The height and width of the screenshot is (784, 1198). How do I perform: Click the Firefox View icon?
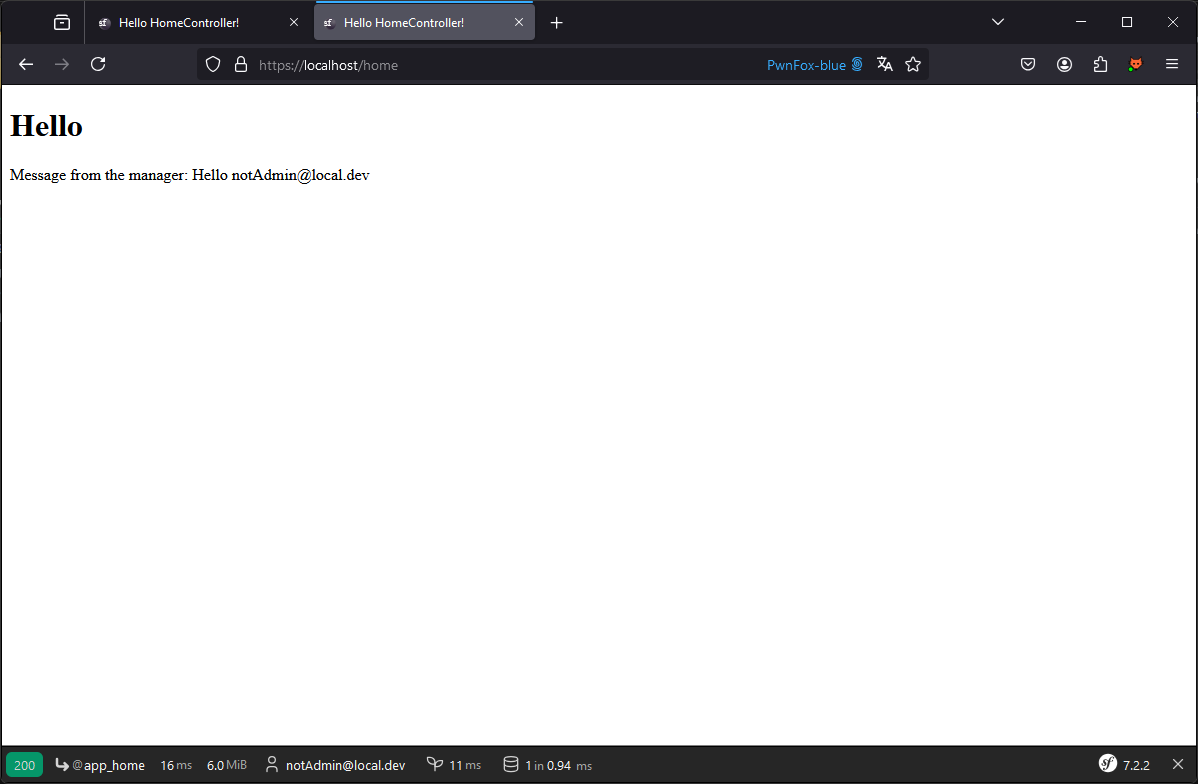62,22
